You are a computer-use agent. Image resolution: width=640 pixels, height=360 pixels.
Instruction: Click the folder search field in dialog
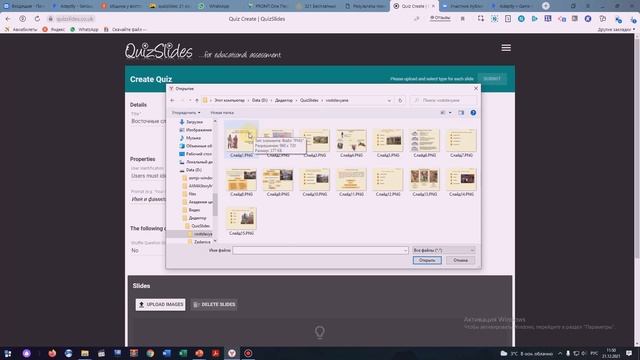pyautogui.click(x=444, y=100)
